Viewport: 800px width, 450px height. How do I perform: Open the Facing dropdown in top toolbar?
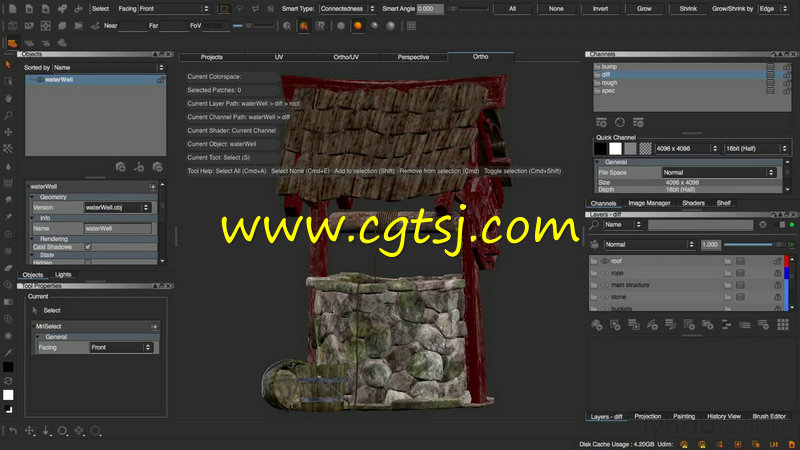tap(174, 9)
